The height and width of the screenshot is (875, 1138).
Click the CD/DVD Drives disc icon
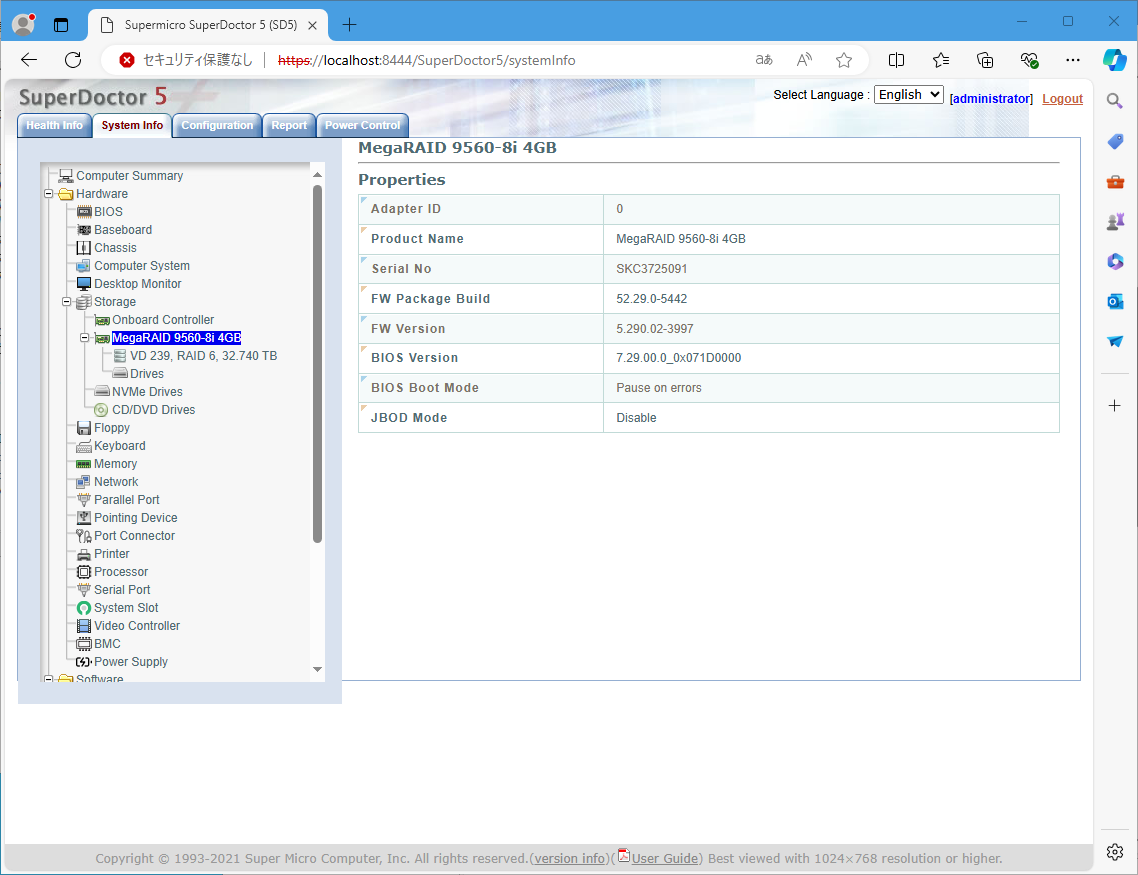click(102, 410)
